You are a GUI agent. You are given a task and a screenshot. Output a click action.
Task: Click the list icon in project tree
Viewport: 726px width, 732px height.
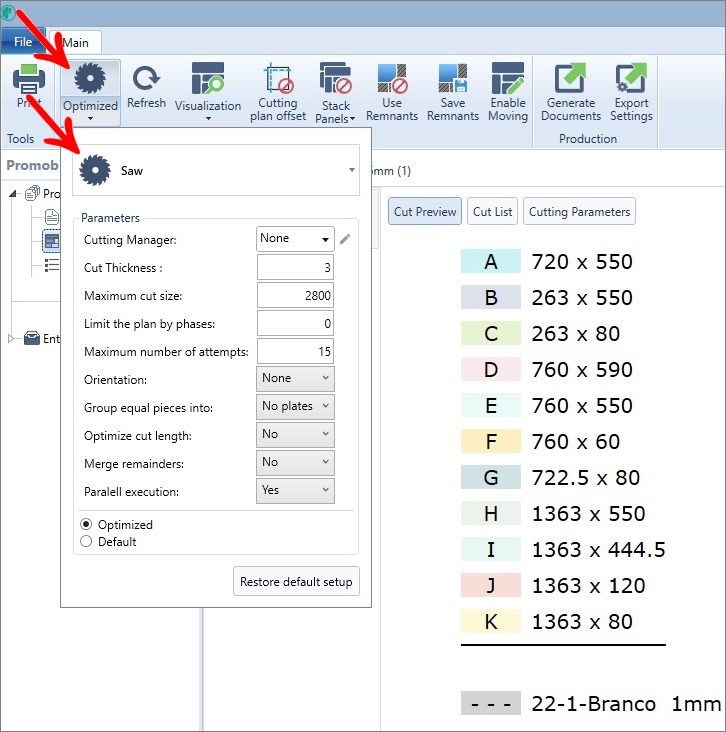tap(51, 265)
